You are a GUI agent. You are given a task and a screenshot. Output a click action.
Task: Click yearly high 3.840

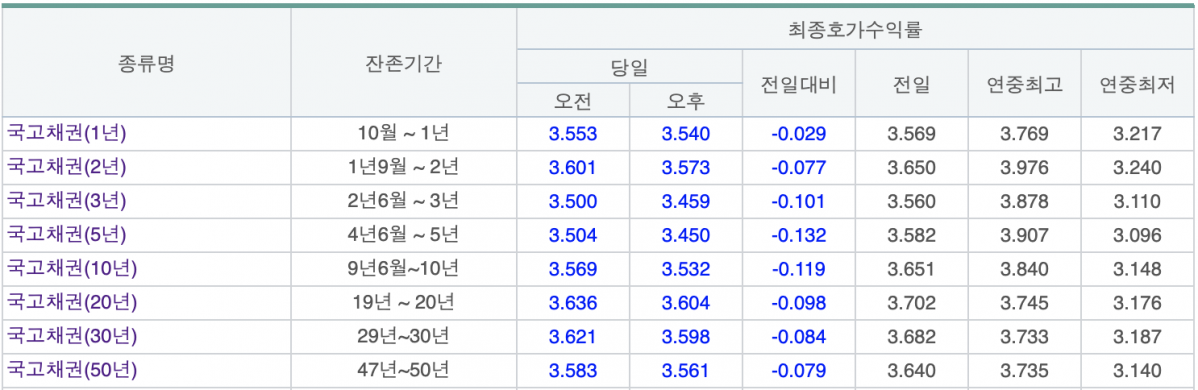(x=1025, y=270)
